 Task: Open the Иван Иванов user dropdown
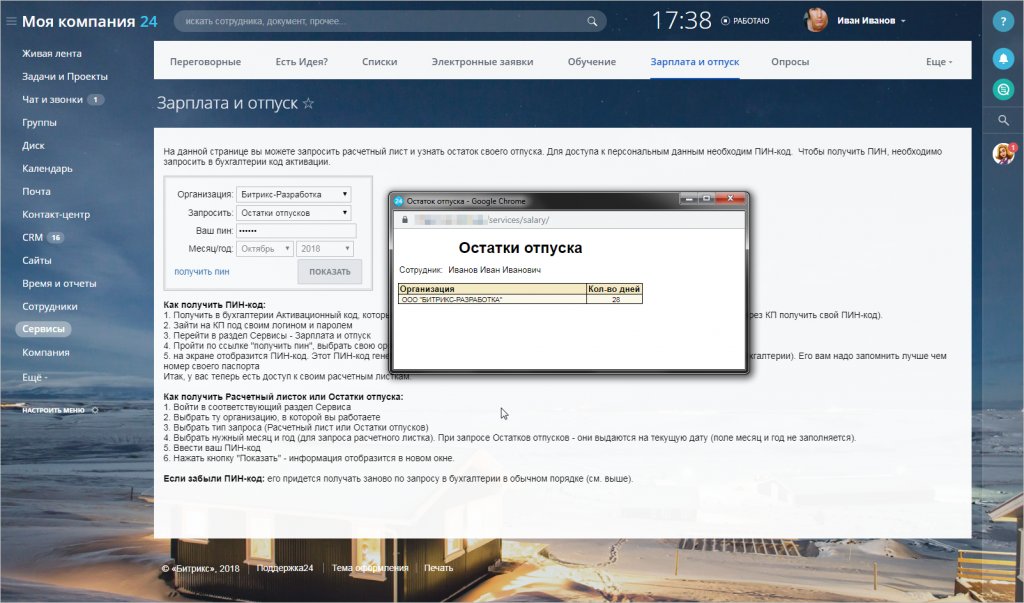coord(871,21)
